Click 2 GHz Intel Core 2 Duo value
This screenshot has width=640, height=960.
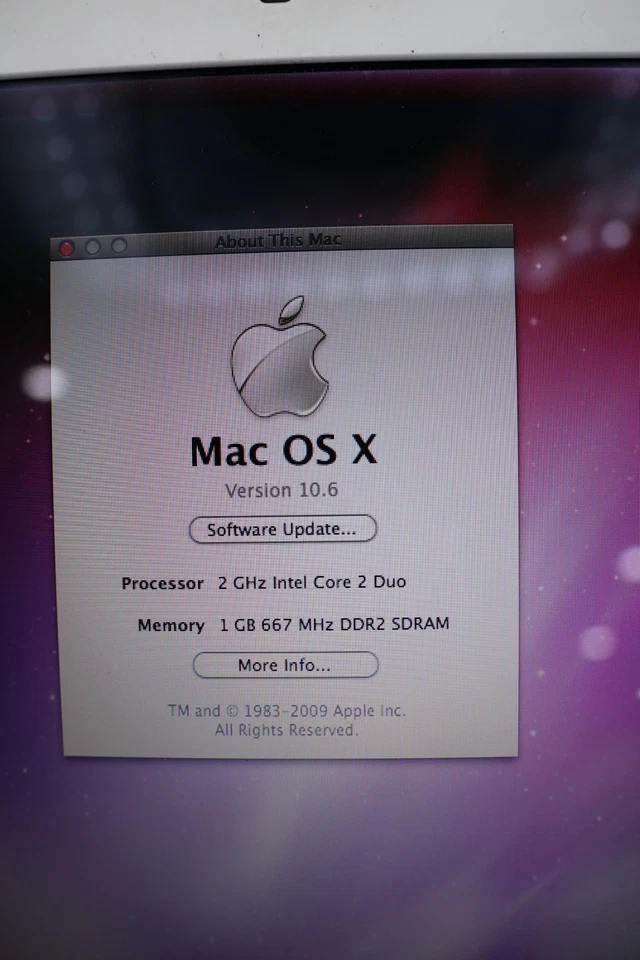tap(312, 582)
